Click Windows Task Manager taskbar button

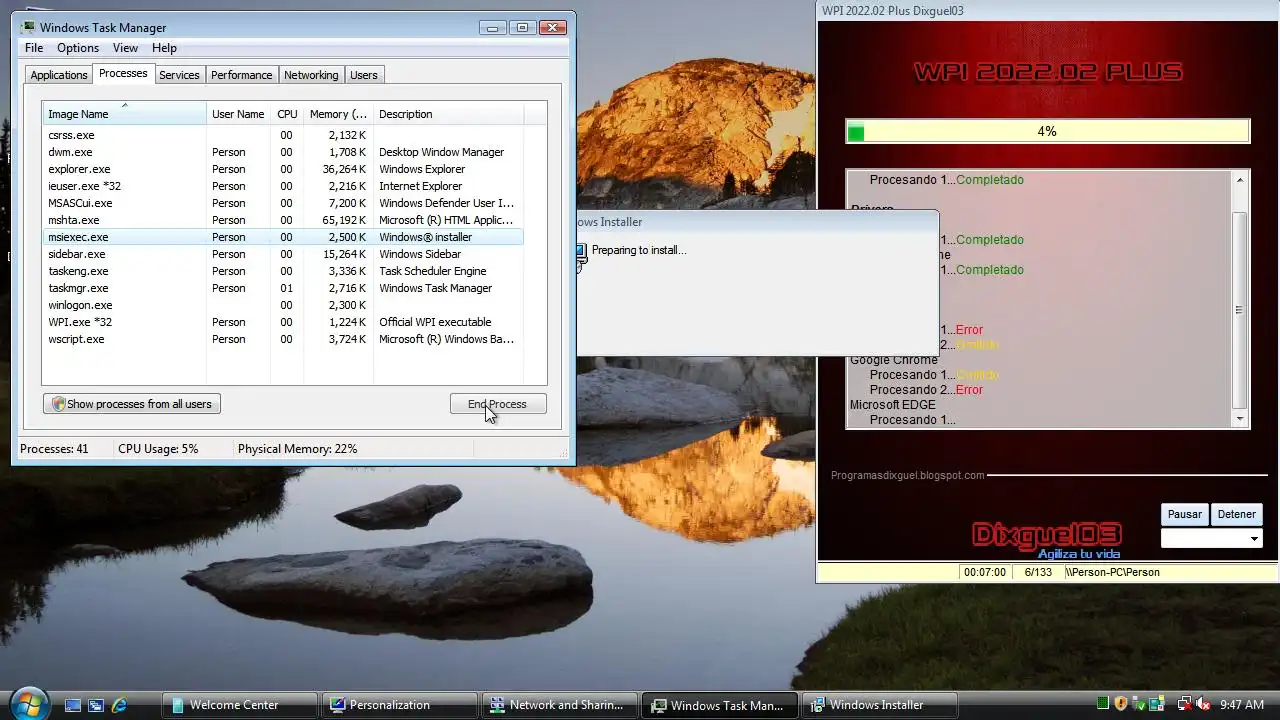(719, 705)
